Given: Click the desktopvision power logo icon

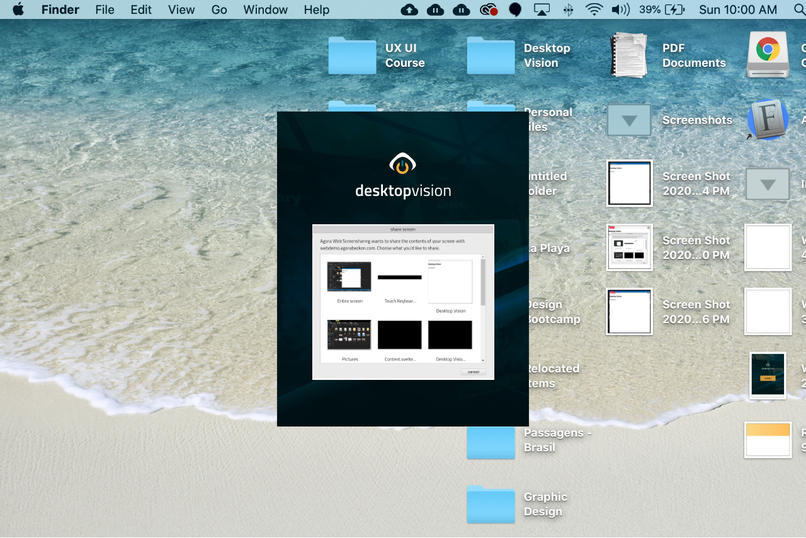Looking at the screenshot, I should pos(402,163).
